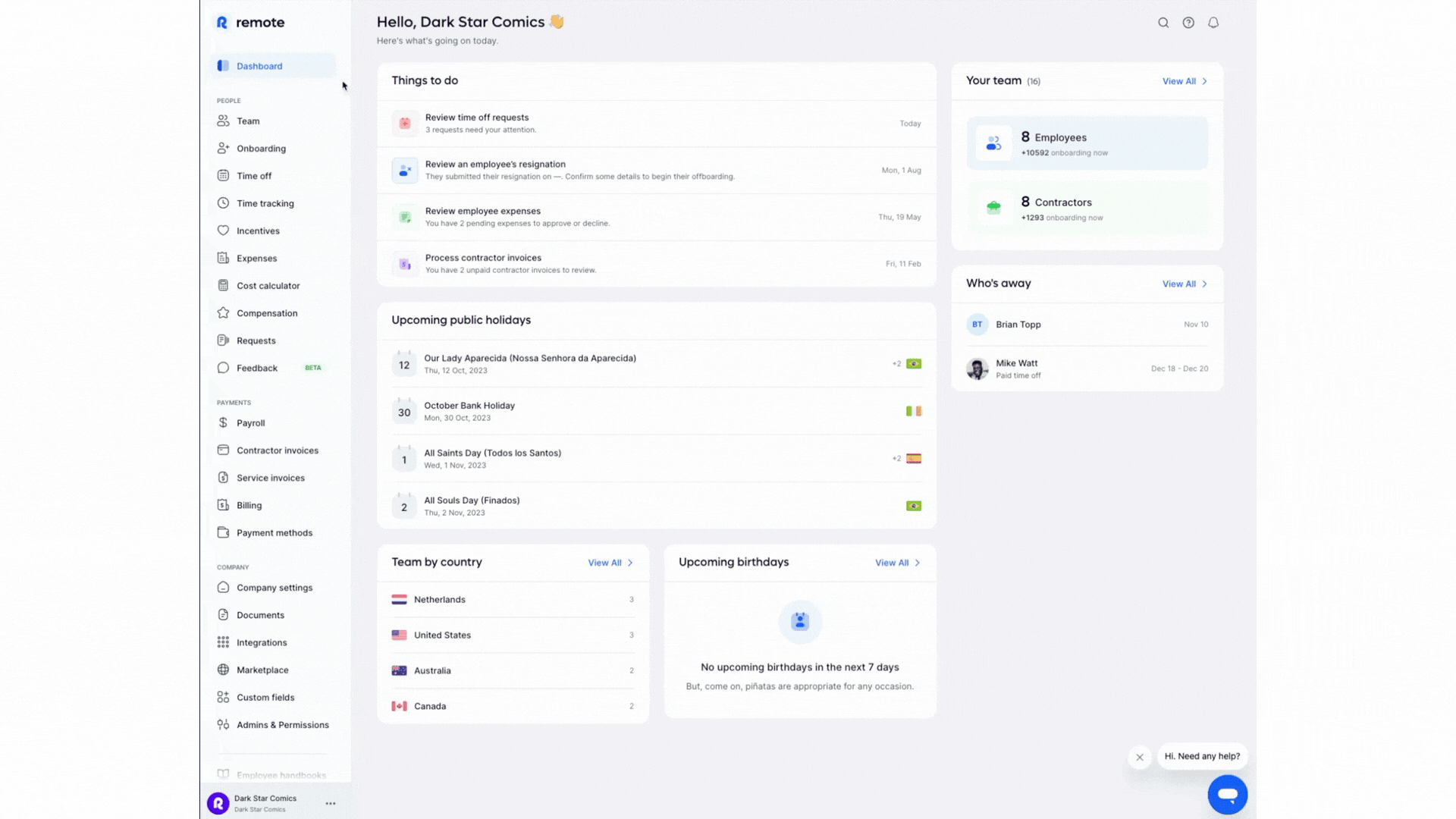Select the Brian Topp away entry
Image resolution: width=1456 pixels, height=819 pixels.
point(1087,324)
